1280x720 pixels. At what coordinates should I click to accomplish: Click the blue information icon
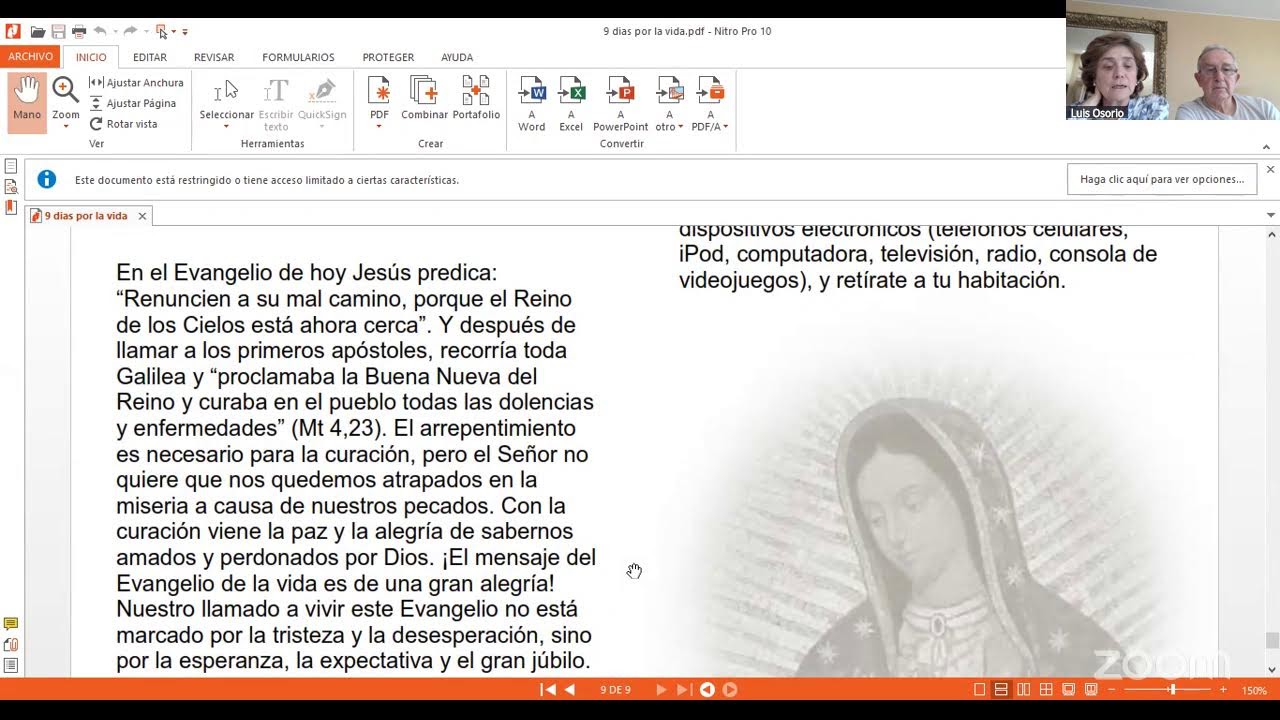click(x=46, y=180)
